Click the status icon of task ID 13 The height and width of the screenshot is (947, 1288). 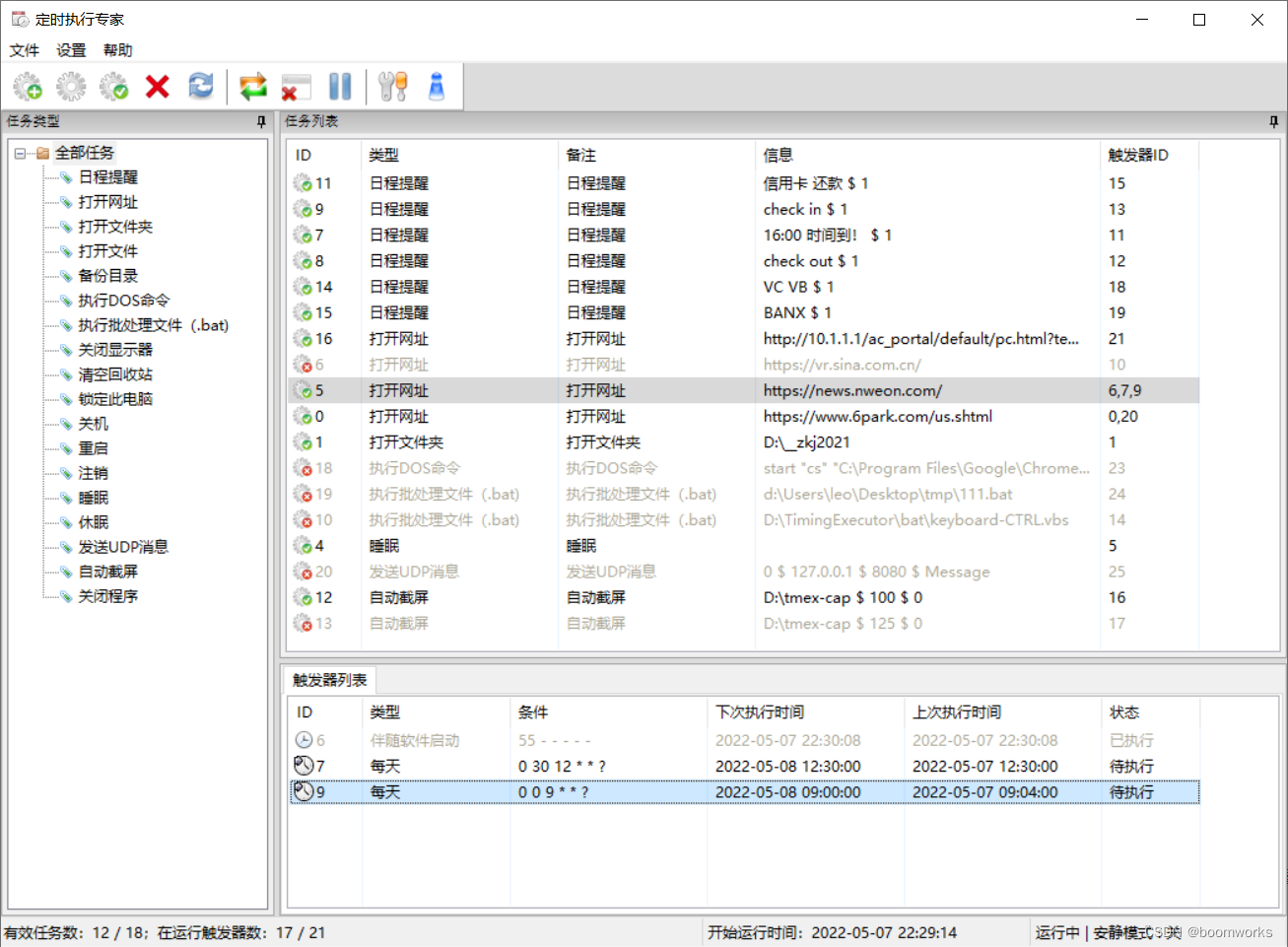click(303, 623)
